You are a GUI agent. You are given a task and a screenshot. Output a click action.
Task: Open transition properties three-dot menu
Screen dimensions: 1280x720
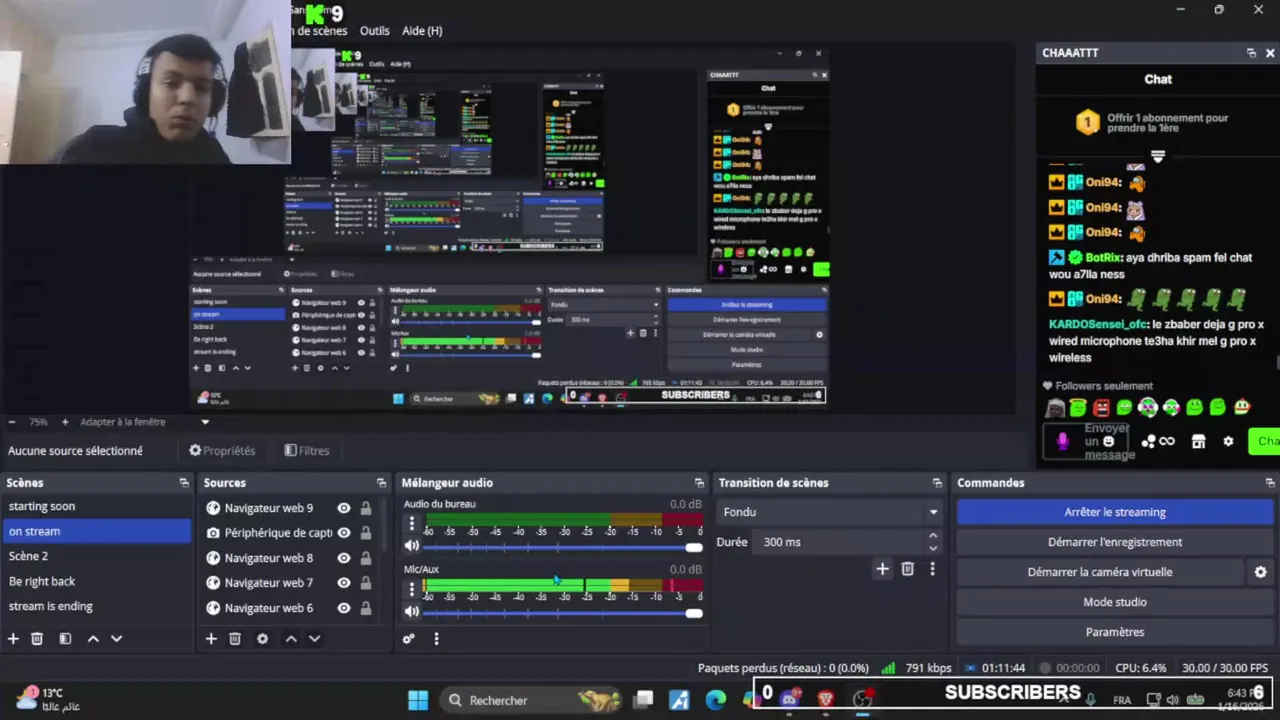coord(932,569)
